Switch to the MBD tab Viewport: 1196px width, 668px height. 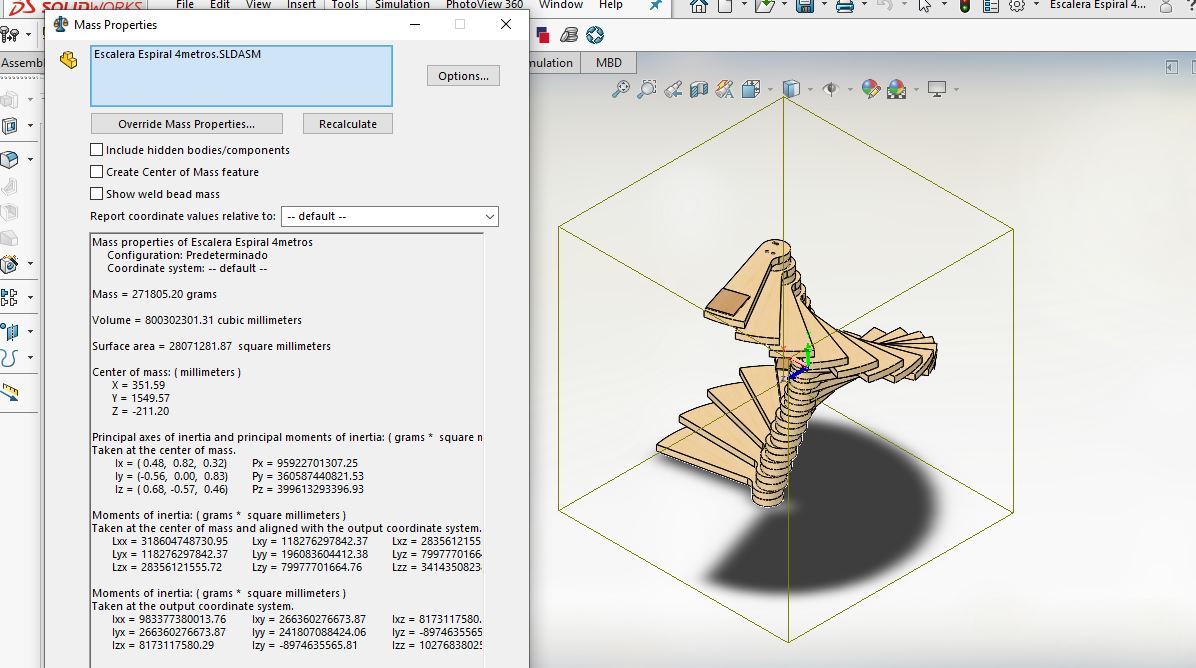click(x=608, y=63)
